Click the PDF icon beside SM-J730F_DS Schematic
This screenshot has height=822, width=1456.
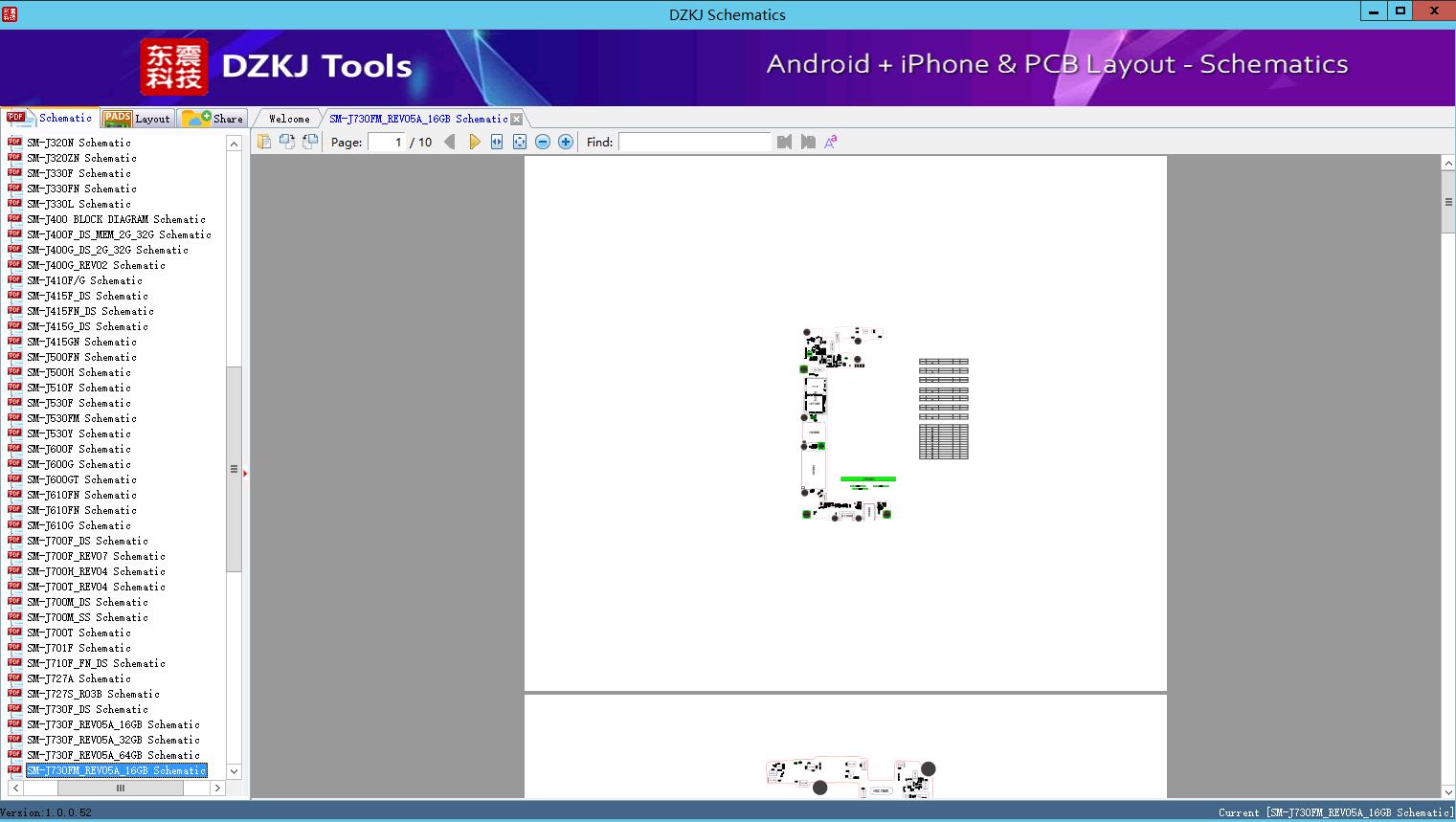[14, 708]
